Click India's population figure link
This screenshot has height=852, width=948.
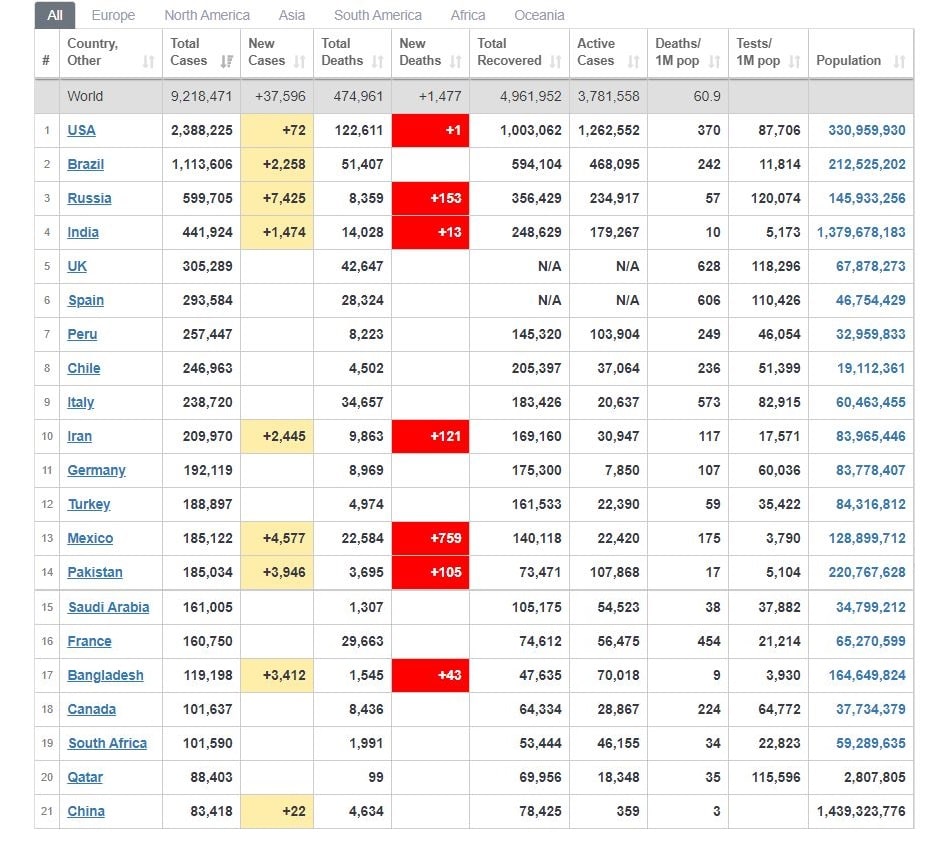[861, 232]
